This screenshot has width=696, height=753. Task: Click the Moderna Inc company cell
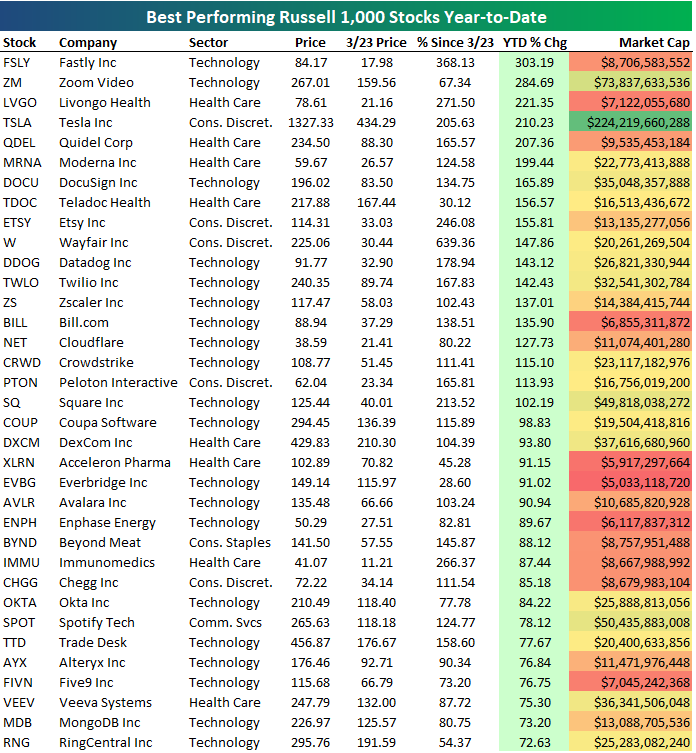[98, 163]
